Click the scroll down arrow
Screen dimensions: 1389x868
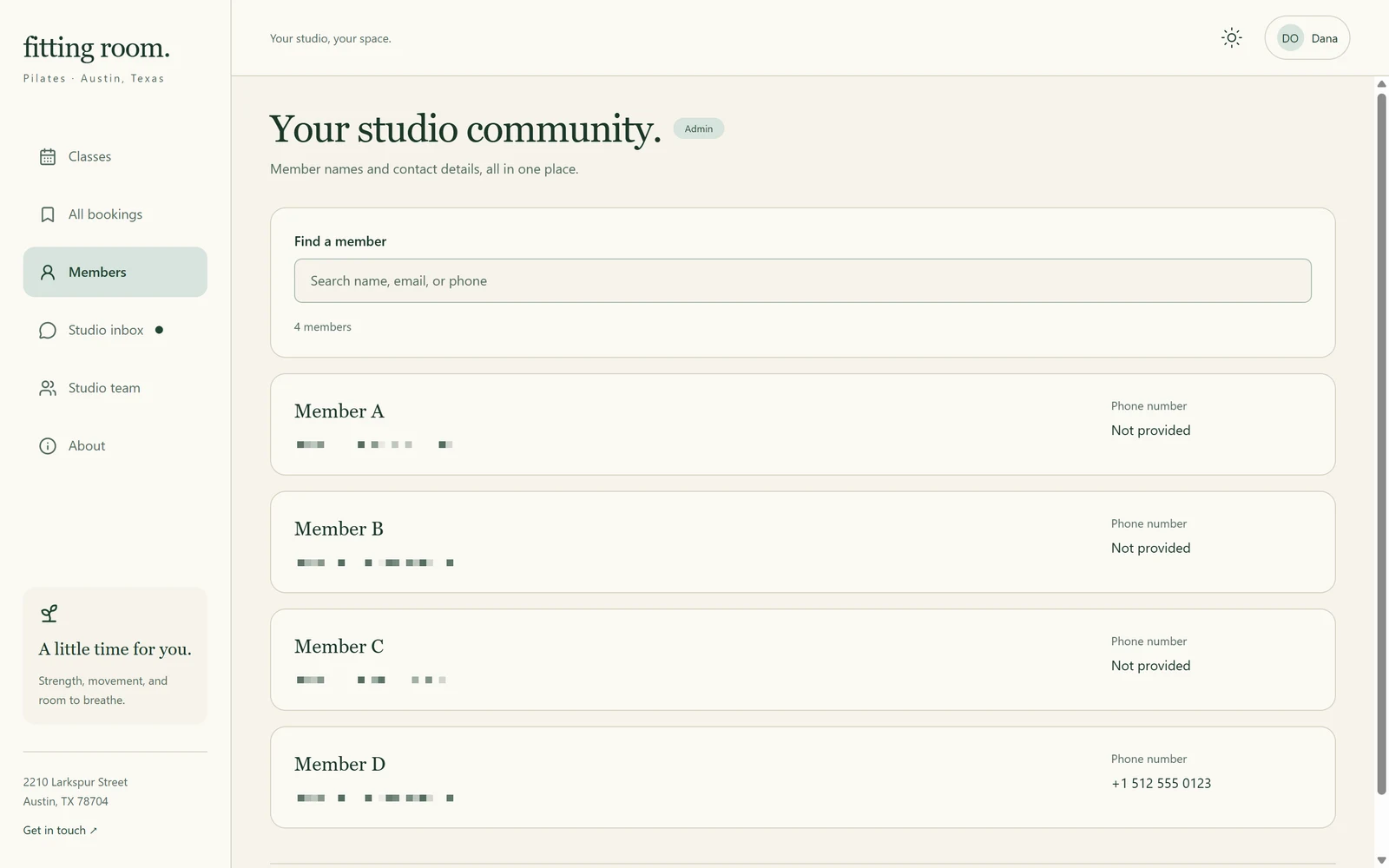click(x=1381, y=860)
